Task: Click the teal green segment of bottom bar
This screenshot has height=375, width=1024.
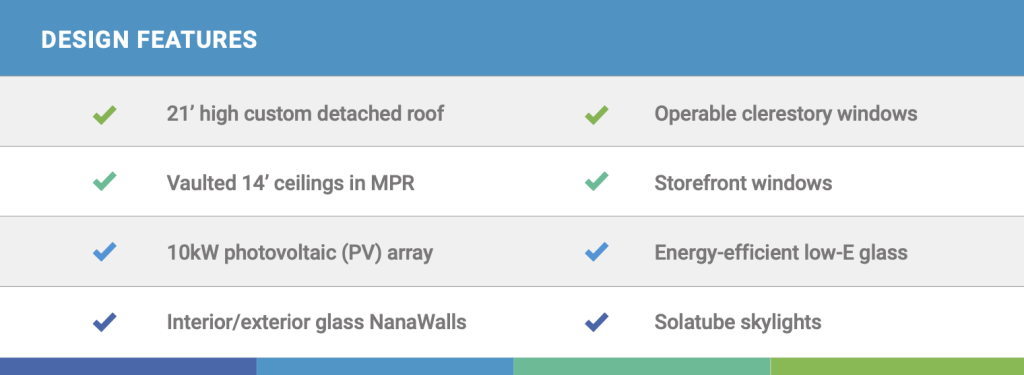Action: pos(642,367)
